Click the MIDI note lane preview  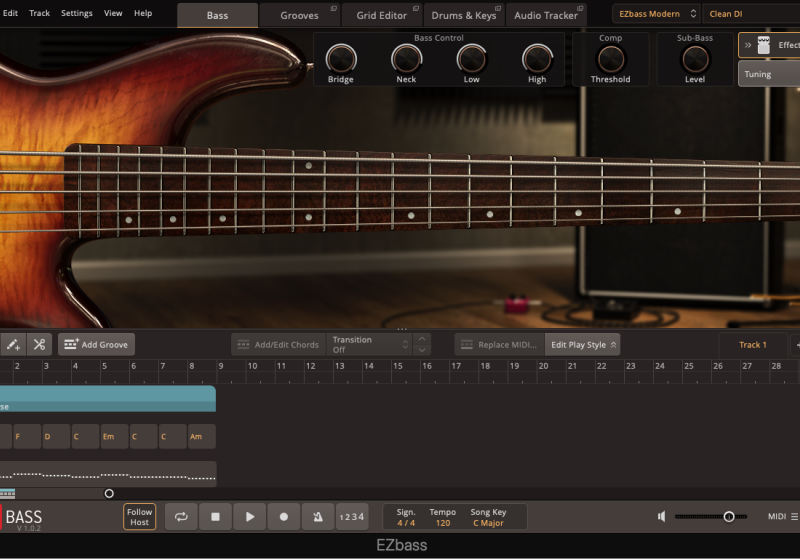pos(108,474)
